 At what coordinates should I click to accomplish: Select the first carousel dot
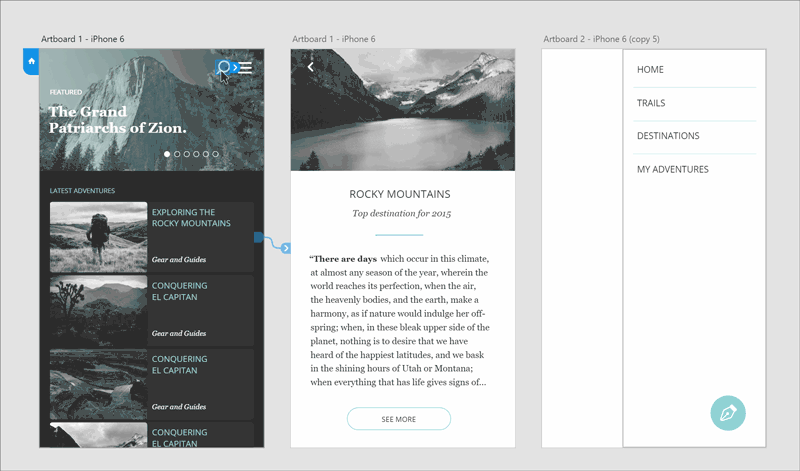pos(167,154)
